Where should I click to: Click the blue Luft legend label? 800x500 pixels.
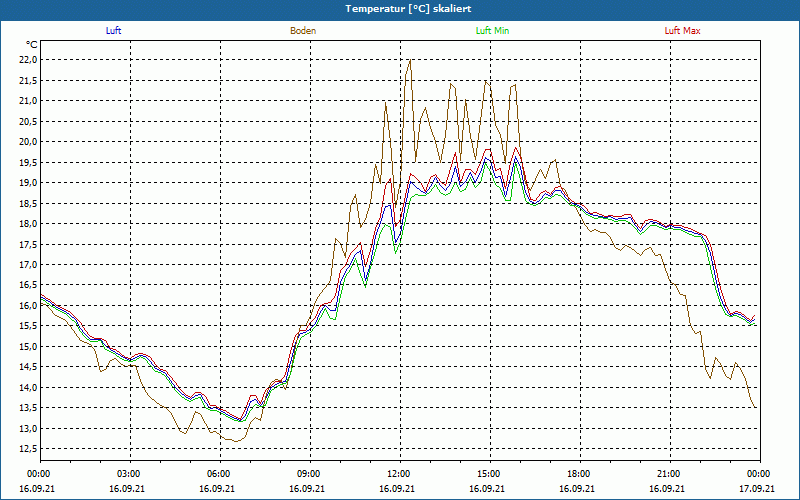(113, 31)
